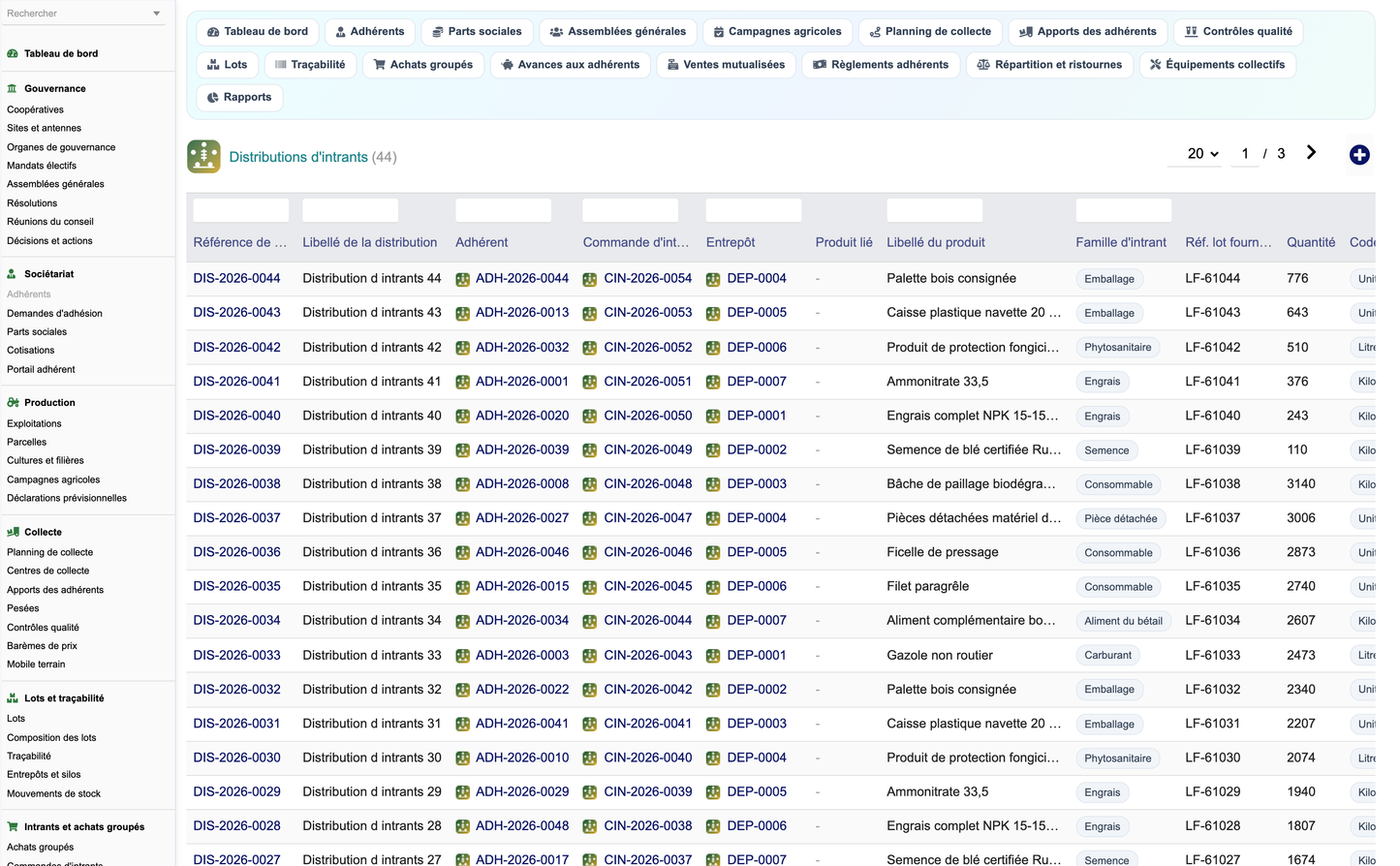Click lot reference LF-61036
1400x866 pixels.
pyautogui.click(x=1212, y=552)
